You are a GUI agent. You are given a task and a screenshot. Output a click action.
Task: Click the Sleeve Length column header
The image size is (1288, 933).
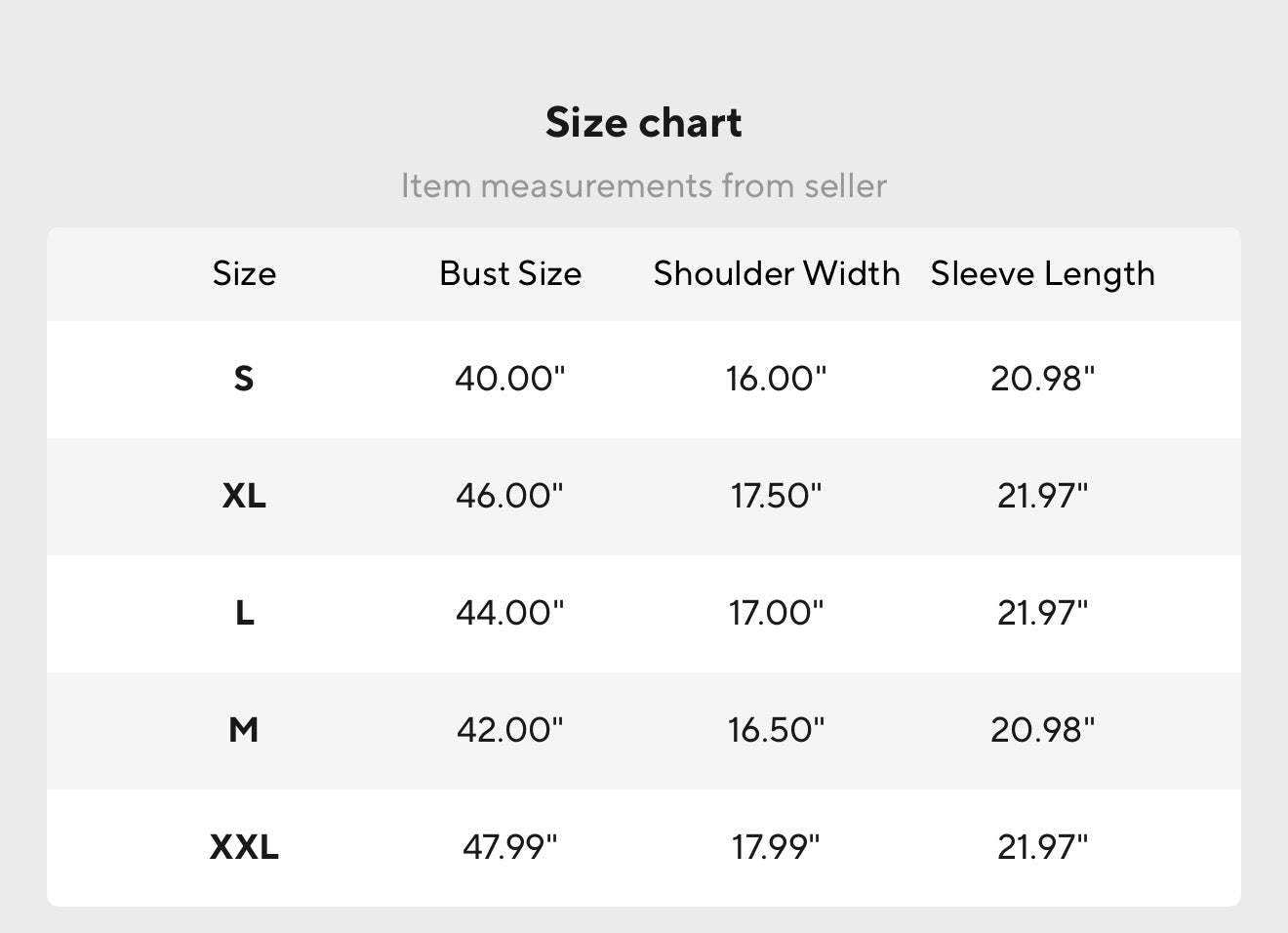point(1042,274)
